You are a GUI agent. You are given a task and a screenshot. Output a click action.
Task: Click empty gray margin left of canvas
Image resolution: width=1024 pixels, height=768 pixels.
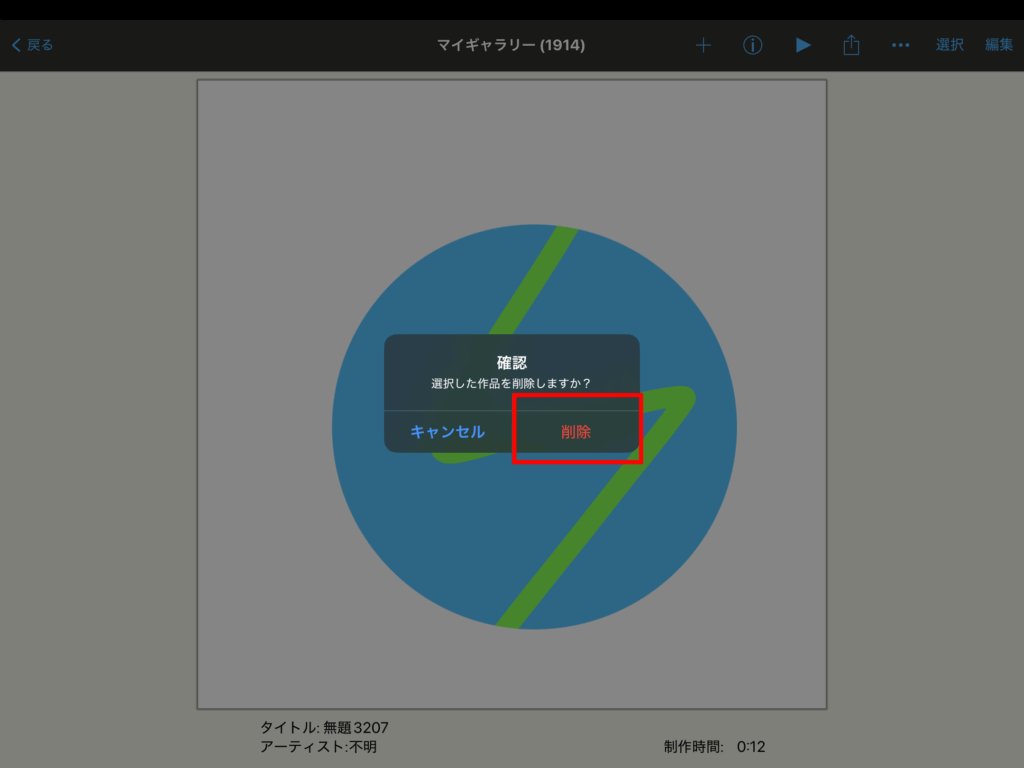100,400
